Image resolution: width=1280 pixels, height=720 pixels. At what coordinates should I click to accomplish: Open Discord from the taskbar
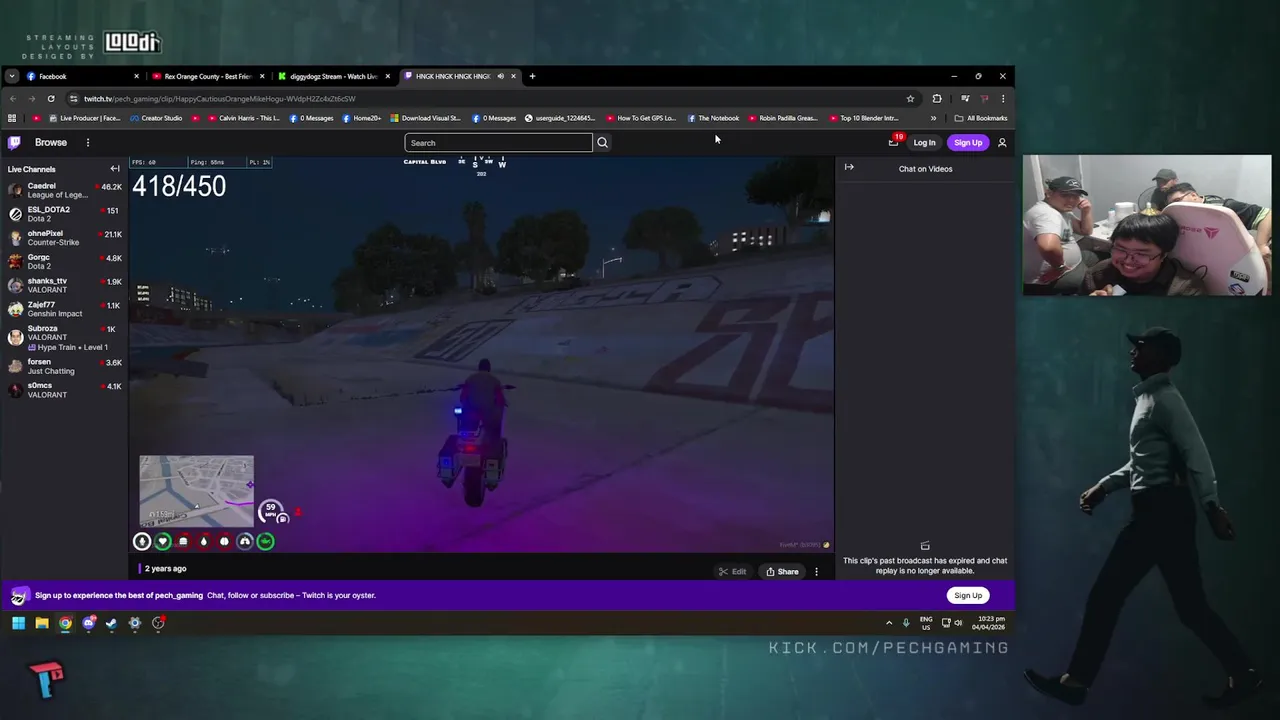pos(89,623)
